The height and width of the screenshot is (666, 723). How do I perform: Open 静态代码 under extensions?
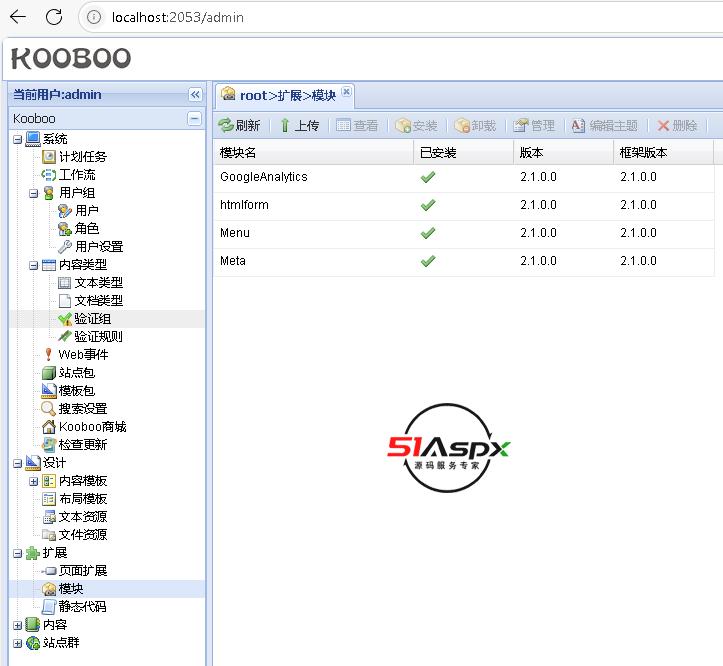click(82, 607)
